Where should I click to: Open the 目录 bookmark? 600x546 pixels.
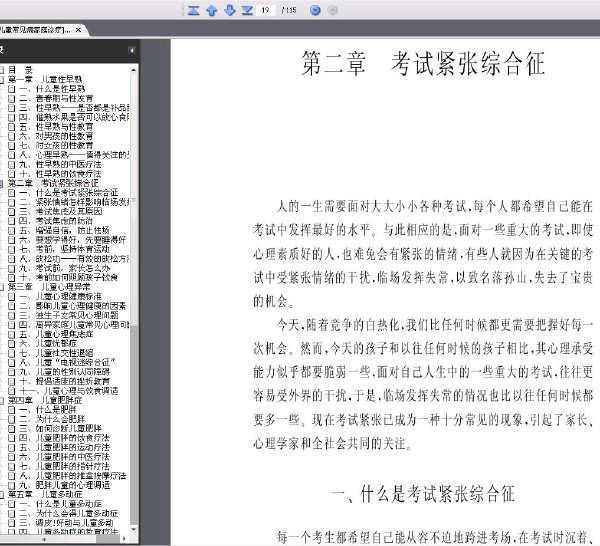tap(21, 70)
